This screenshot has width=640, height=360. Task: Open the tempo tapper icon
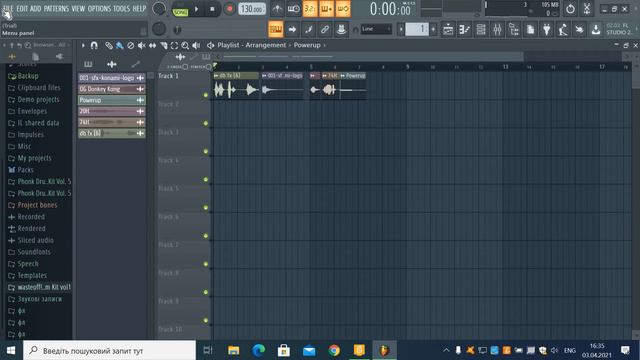(x=563, y=29)
